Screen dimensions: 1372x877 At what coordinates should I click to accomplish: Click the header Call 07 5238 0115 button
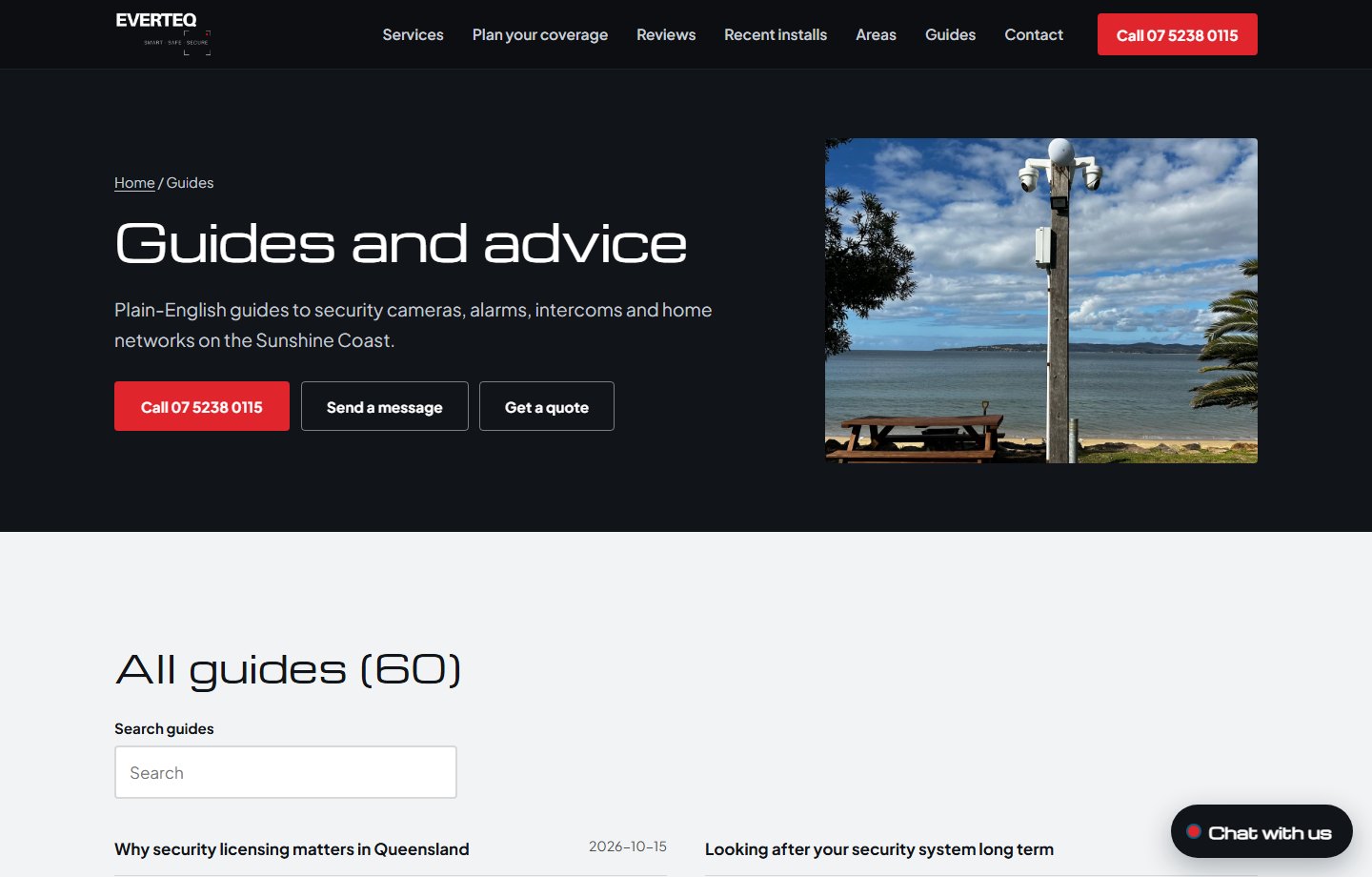[1178, 34]
